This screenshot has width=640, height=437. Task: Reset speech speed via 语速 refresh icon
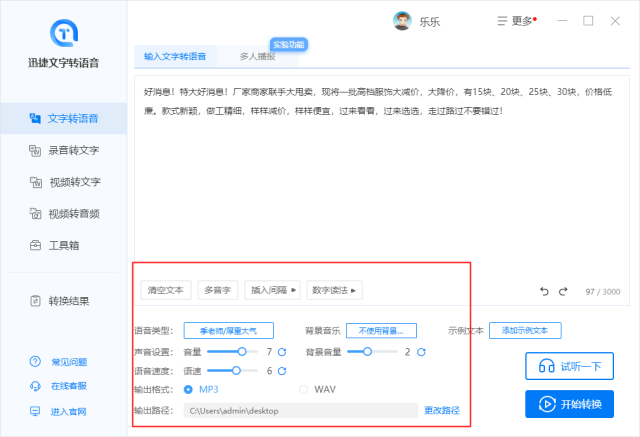tap(282, 371)
